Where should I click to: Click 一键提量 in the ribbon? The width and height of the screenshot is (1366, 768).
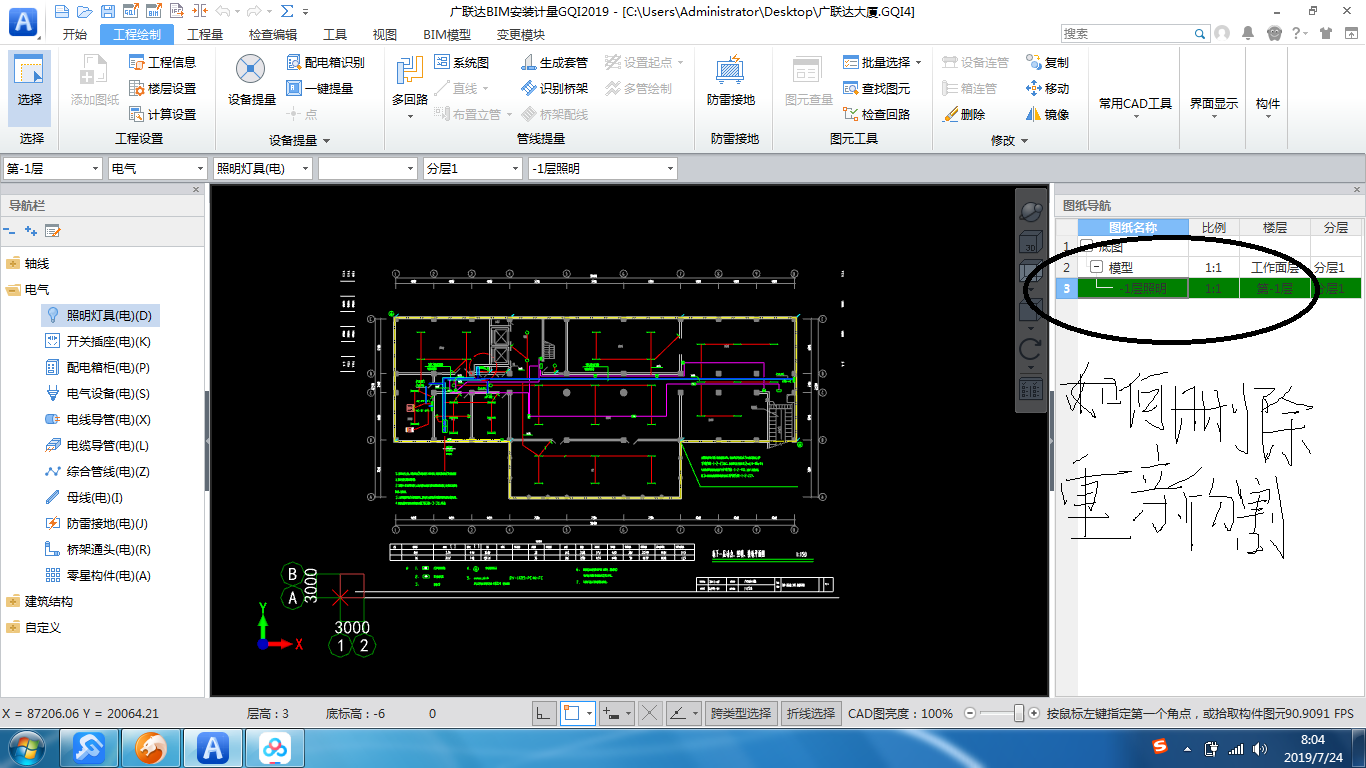pyautogui.click(x=320, y=88)
